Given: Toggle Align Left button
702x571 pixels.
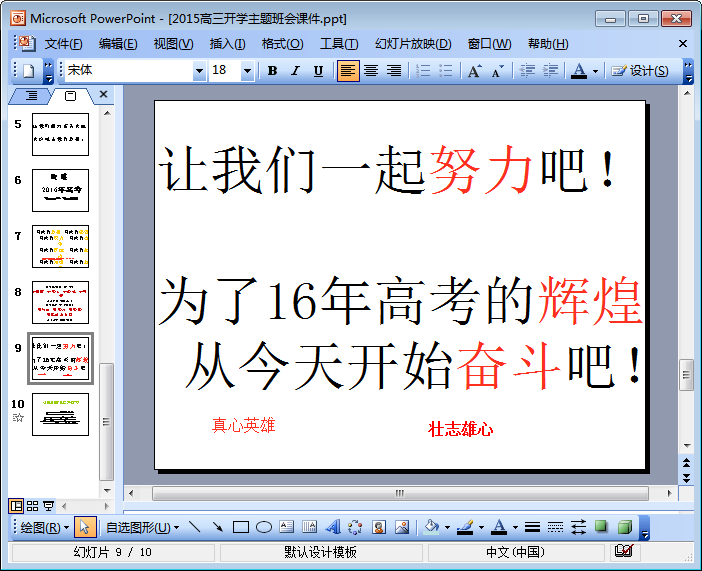Looking at the screenshot, I should [348, 71].
